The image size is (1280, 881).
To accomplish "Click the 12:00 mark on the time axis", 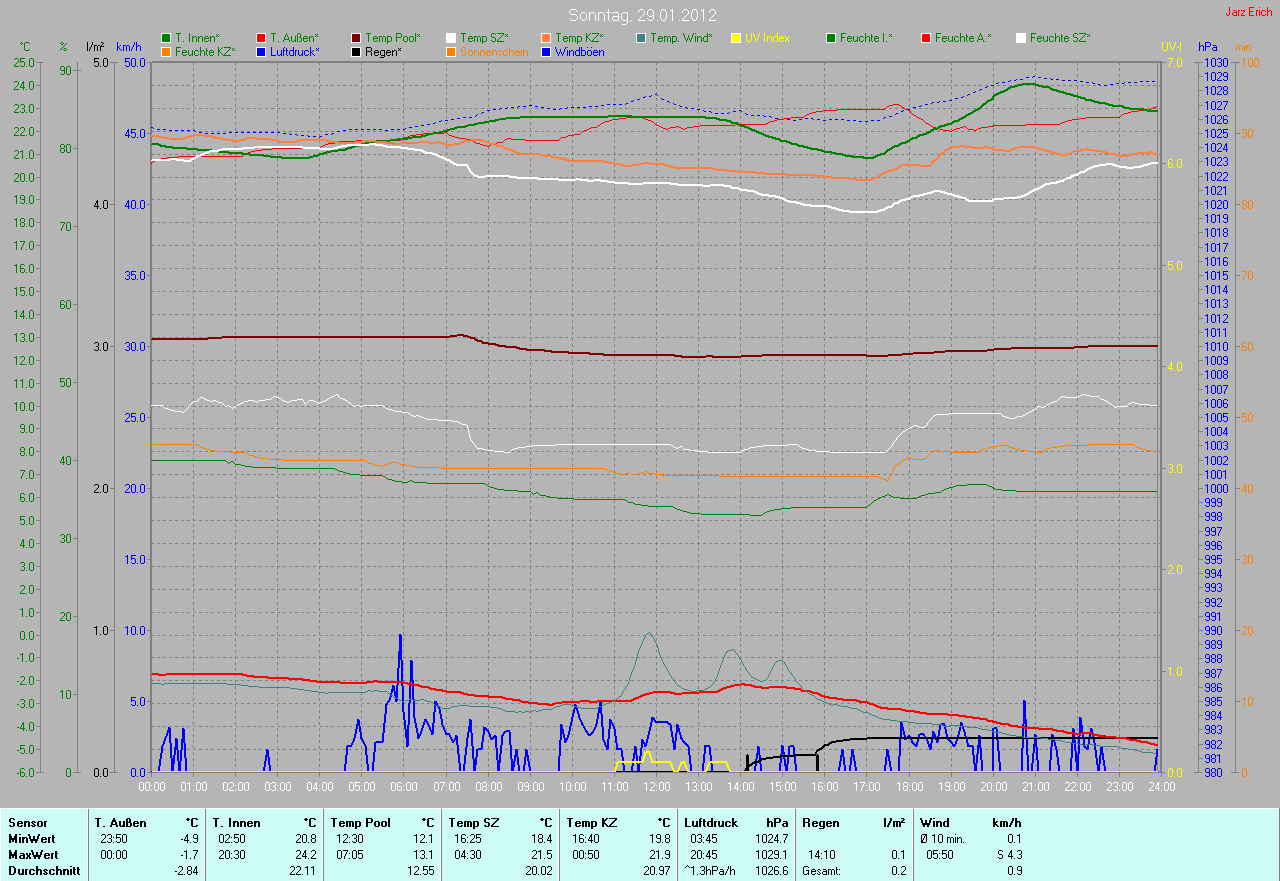I will coord(656,787).
